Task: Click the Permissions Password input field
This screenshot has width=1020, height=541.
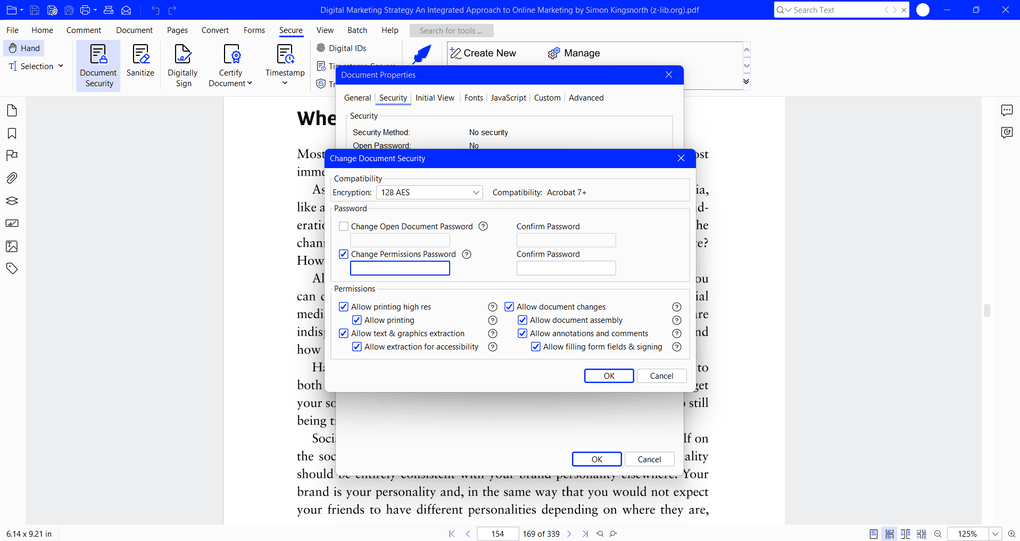Action: (400, 268)
